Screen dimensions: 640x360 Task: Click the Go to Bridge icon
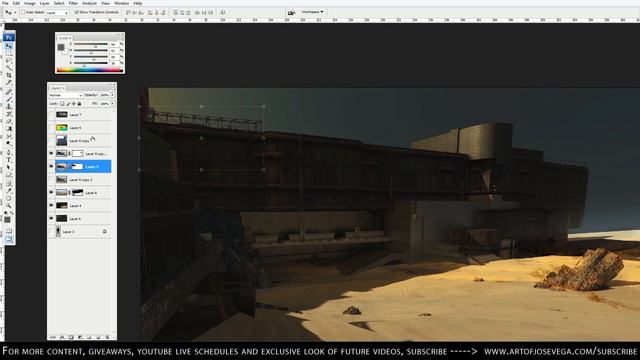[x=291, y=12]
